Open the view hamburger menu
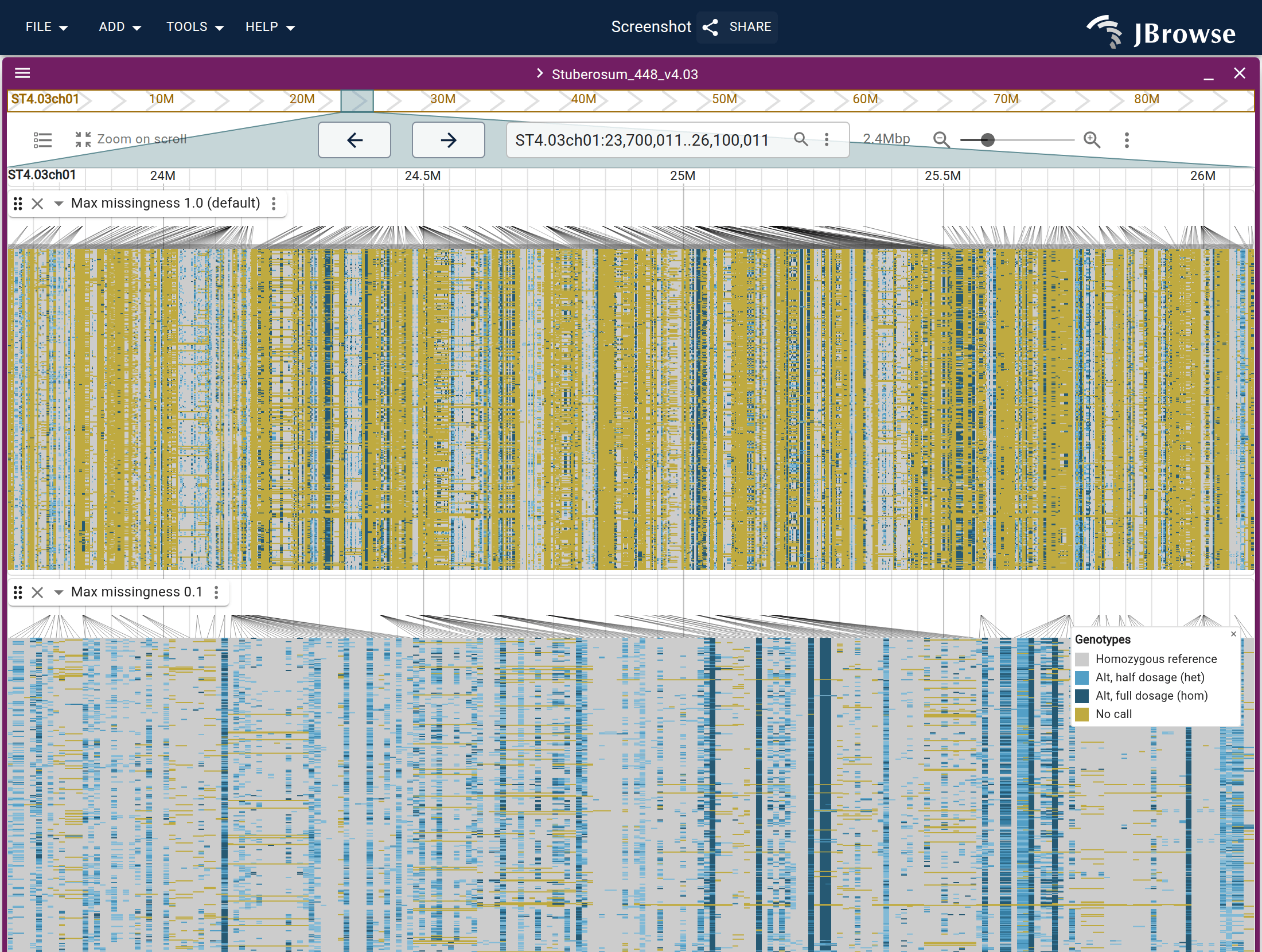Image resolution: width=1262 pixels, height=952 pixels. coord(22,73)
